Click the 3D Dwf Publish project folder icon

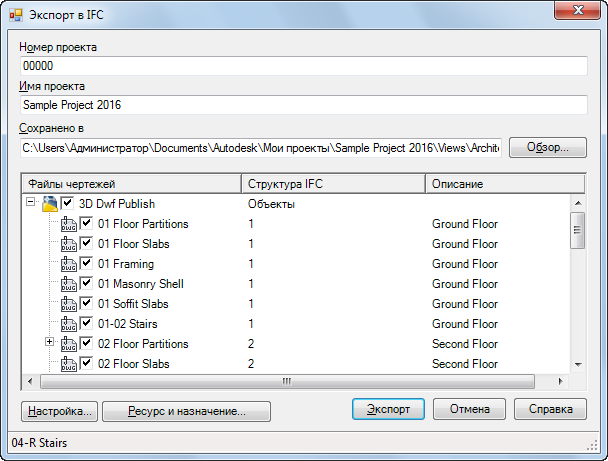(x=50, y=204)
